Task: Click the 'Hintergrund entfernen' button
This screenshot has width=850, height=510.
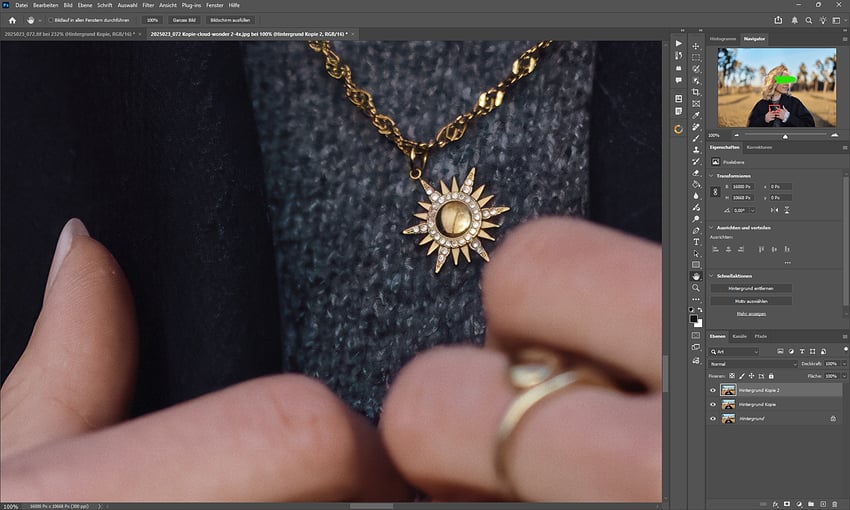Action: tap(750, 288)
